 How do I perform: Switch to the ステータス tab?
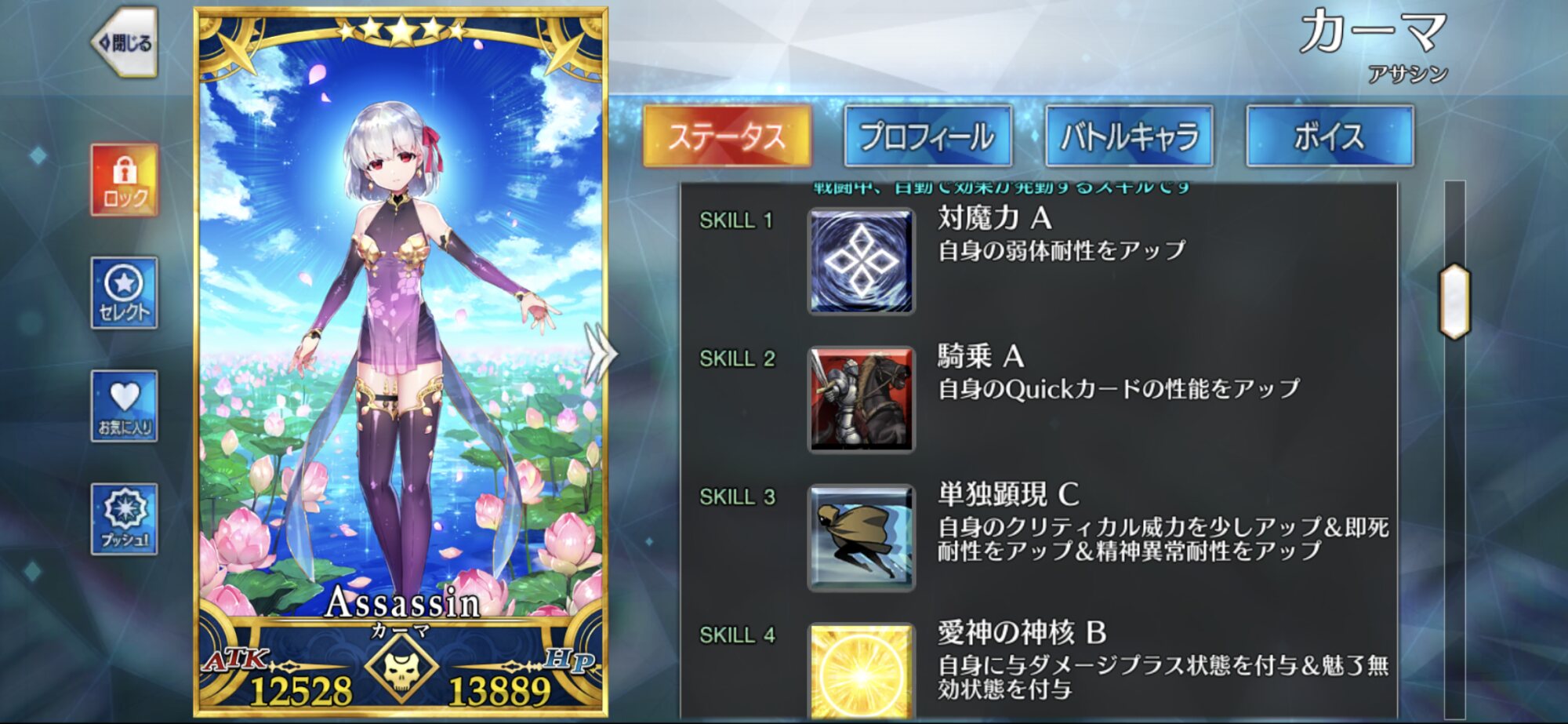[727, 136]
